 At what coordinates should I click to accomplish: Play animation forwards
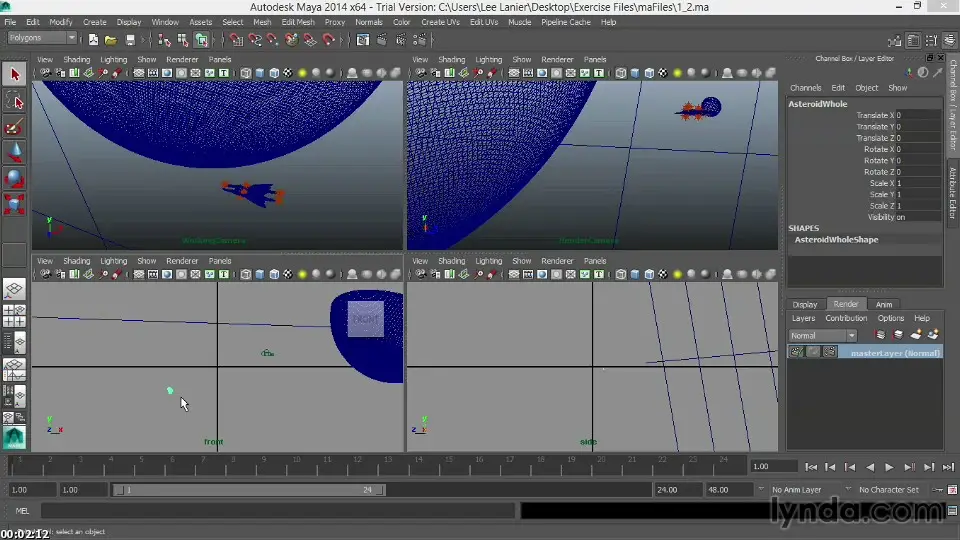pos(889,467)
